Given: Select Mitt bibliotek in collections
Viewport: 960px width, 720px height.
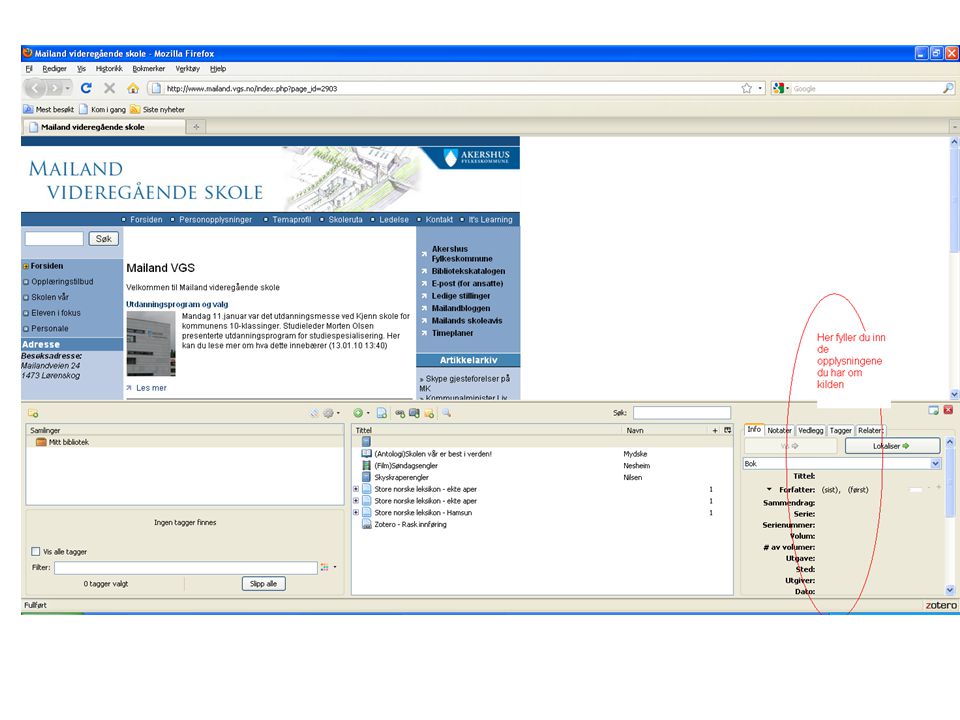Looking at the screenshot, I should point(69,442).
